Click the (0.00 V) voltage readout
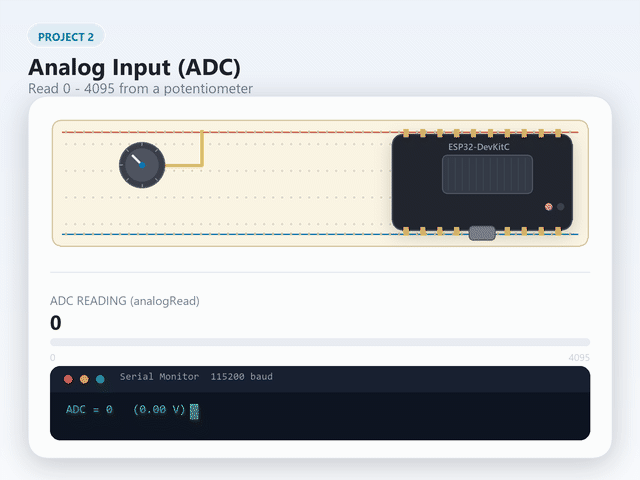 coord(160,409)
